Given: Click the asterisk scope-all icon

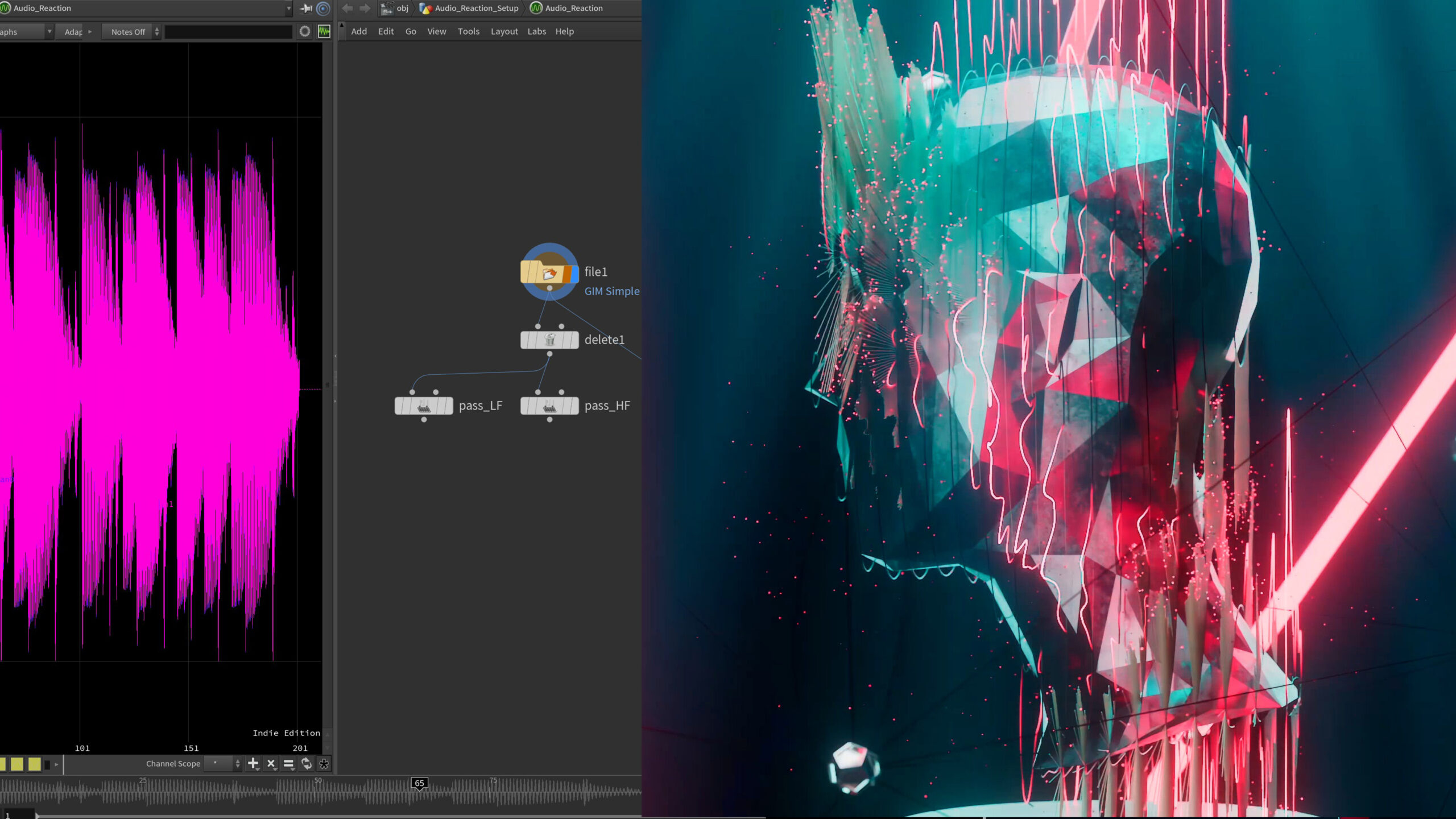Looking at the screenshot, I should [324, 764].
